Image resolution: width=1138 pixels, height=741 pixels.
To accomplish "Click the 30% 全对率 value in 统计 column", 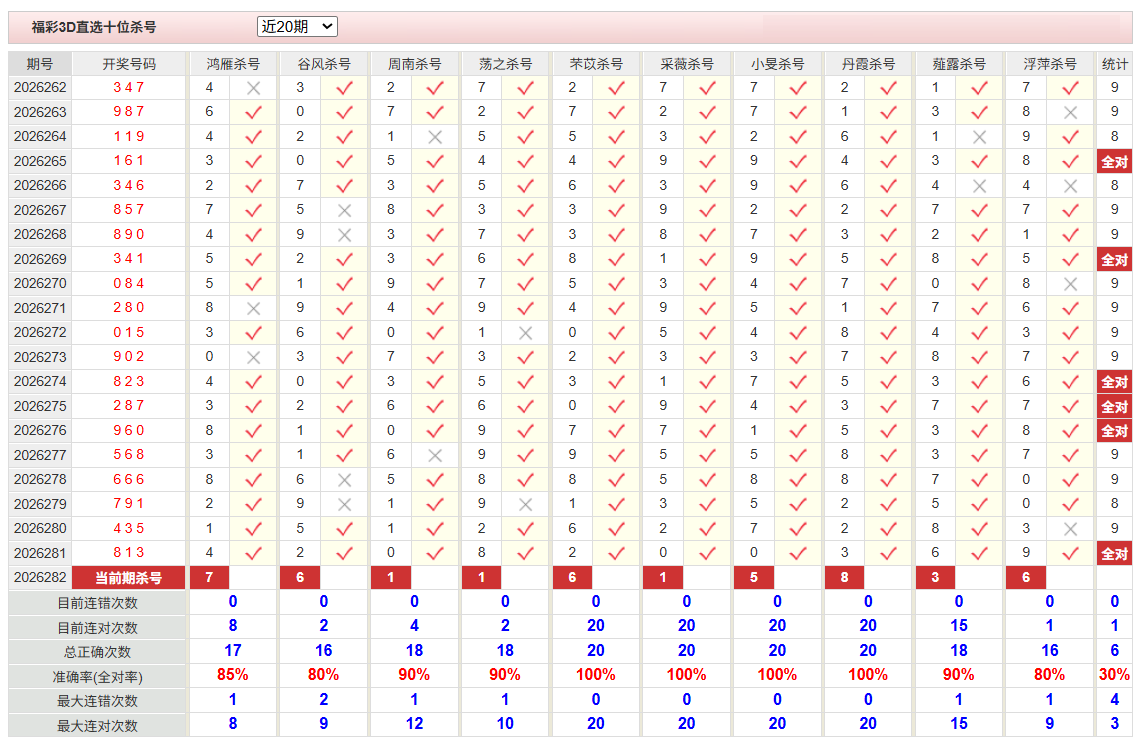I will click(1114, 675).
